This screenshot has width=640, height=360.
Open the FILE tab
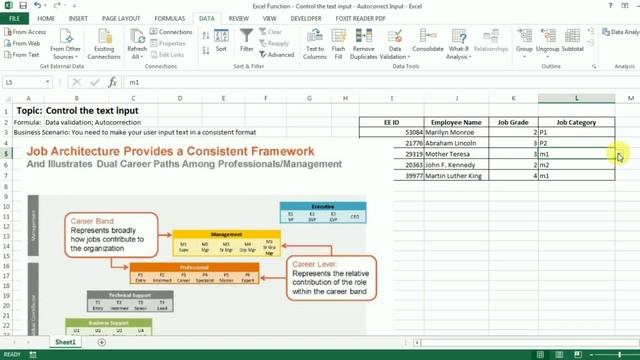[14, 18]
